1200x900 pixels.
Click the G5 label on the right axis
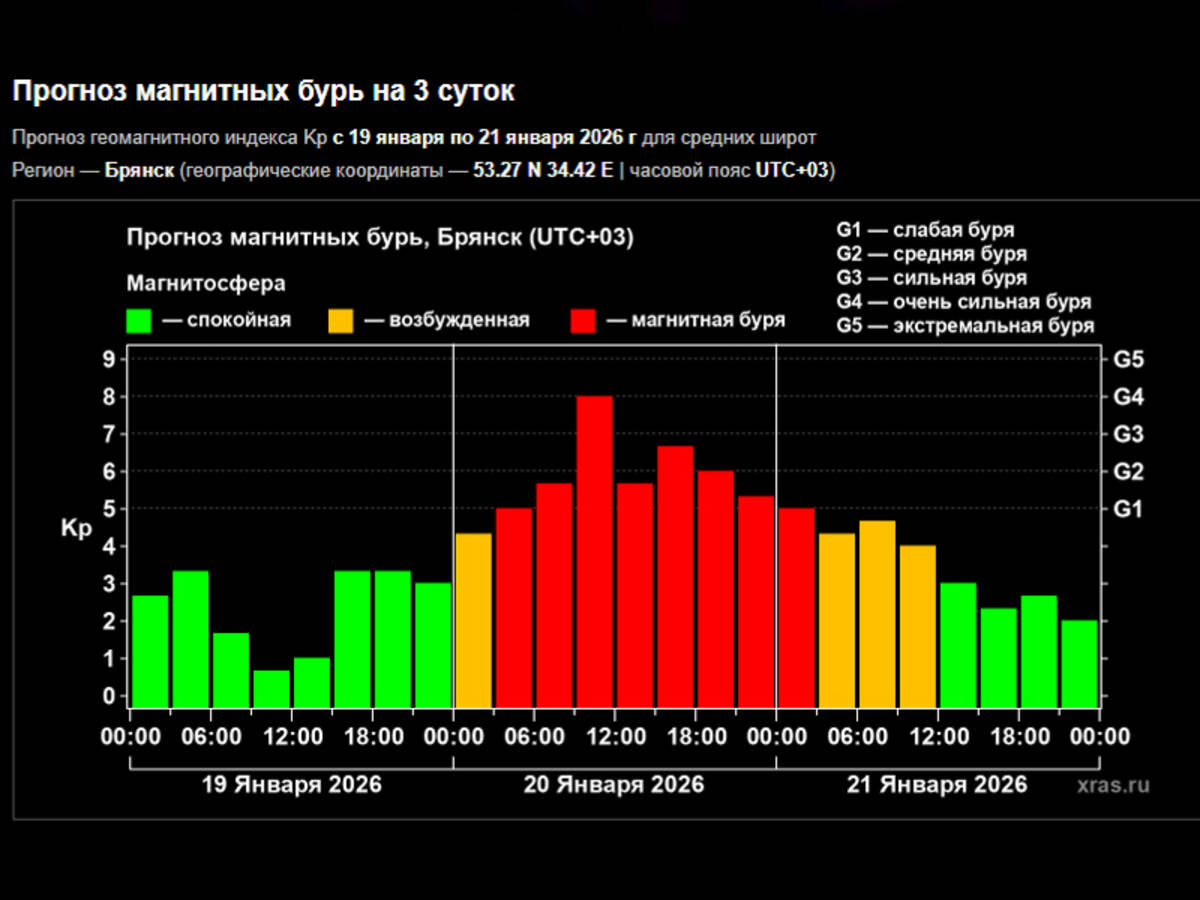pos(1129,360)
